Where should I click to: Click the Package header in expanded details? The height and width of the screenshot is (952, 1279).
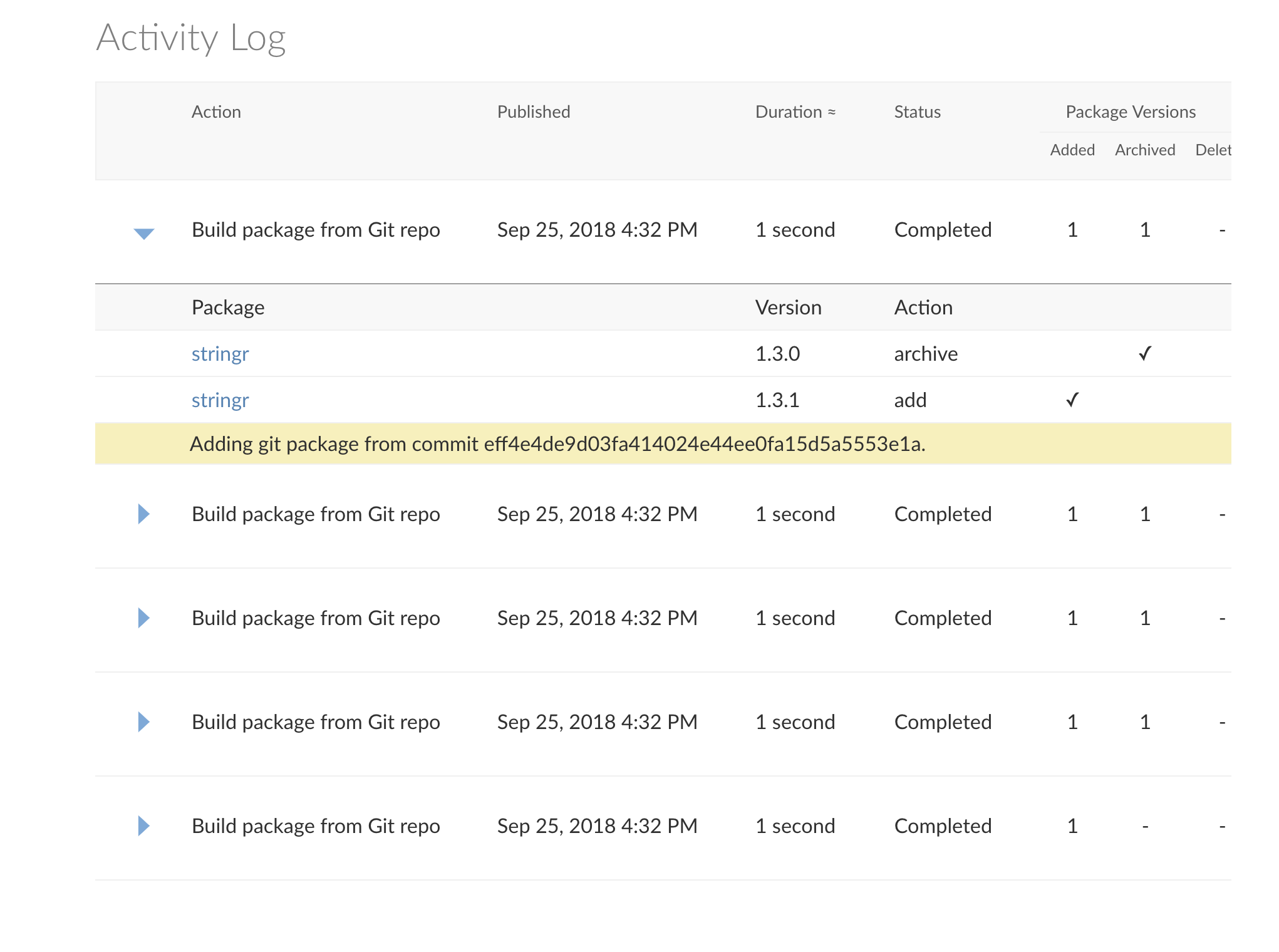tap(228, 308)
